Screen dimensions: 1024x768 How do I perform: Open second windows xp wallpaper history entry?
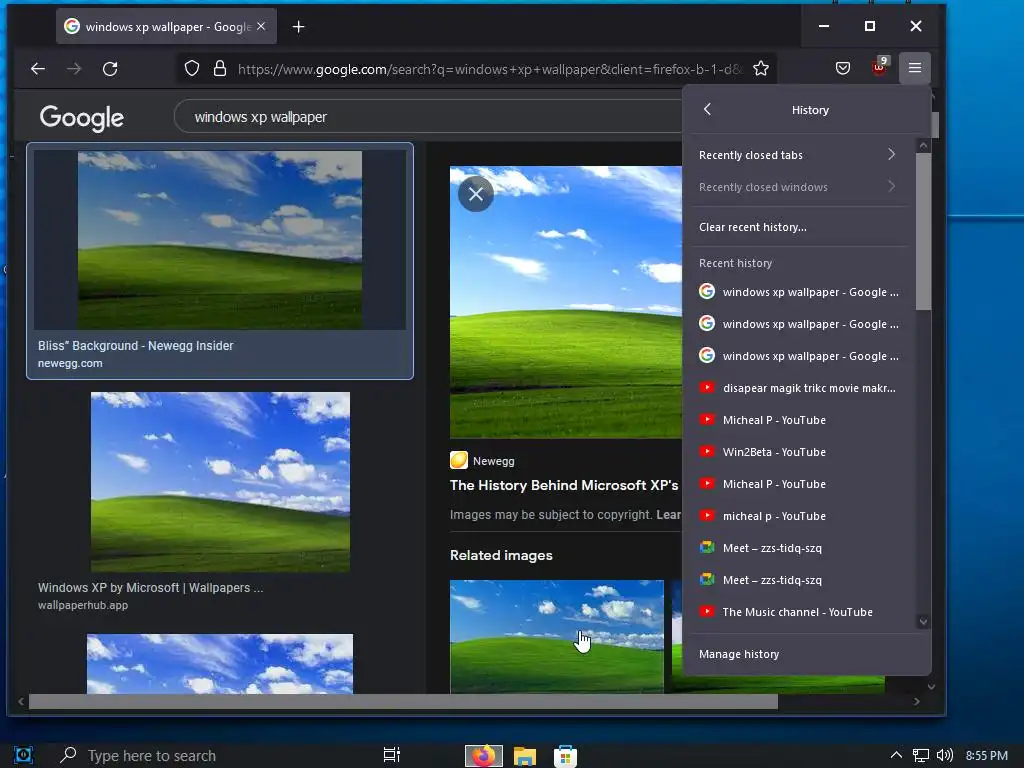[x=799, y=324]
